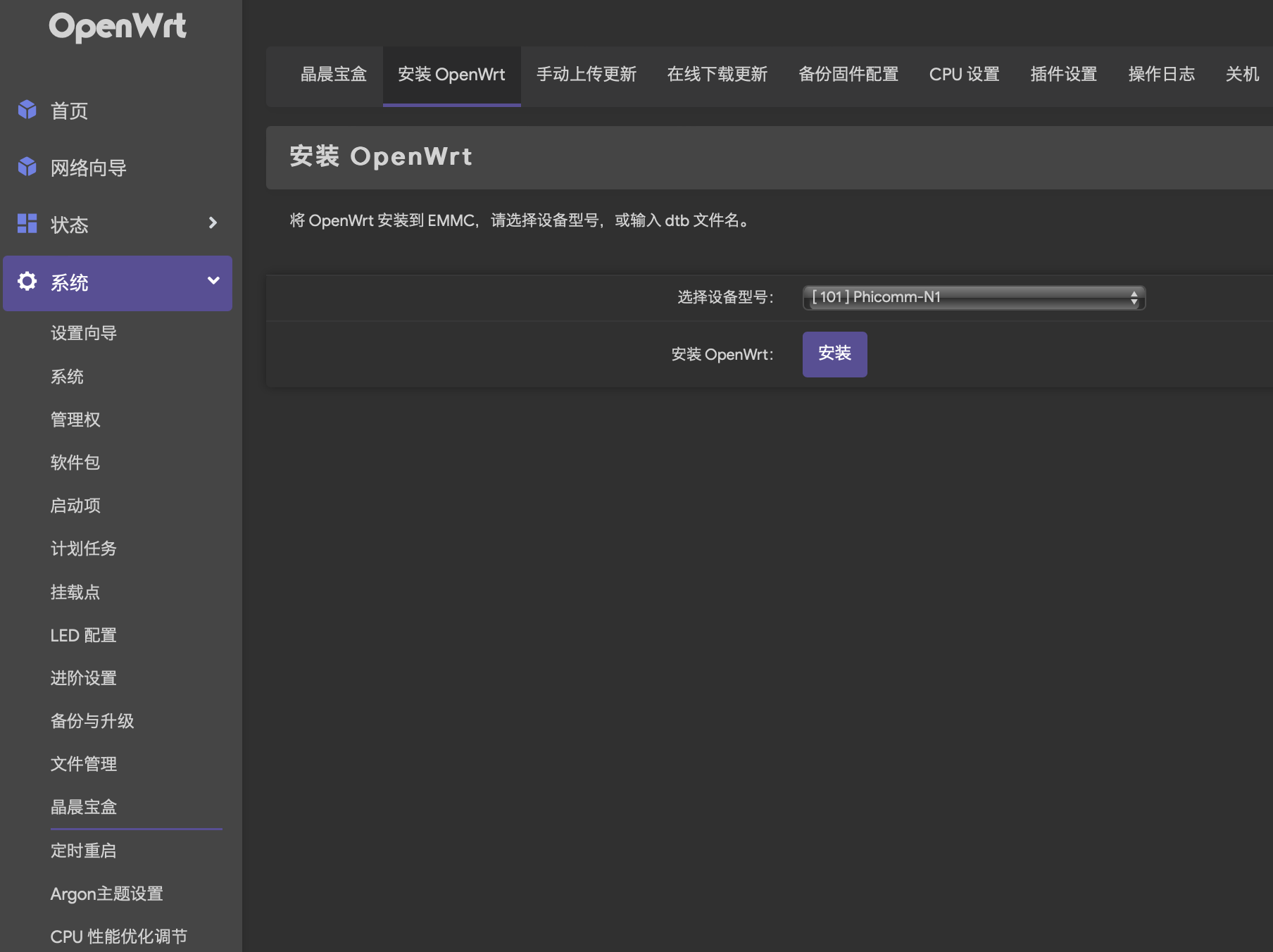Open 管理权 in sidebar

click(x=75, y=420)
